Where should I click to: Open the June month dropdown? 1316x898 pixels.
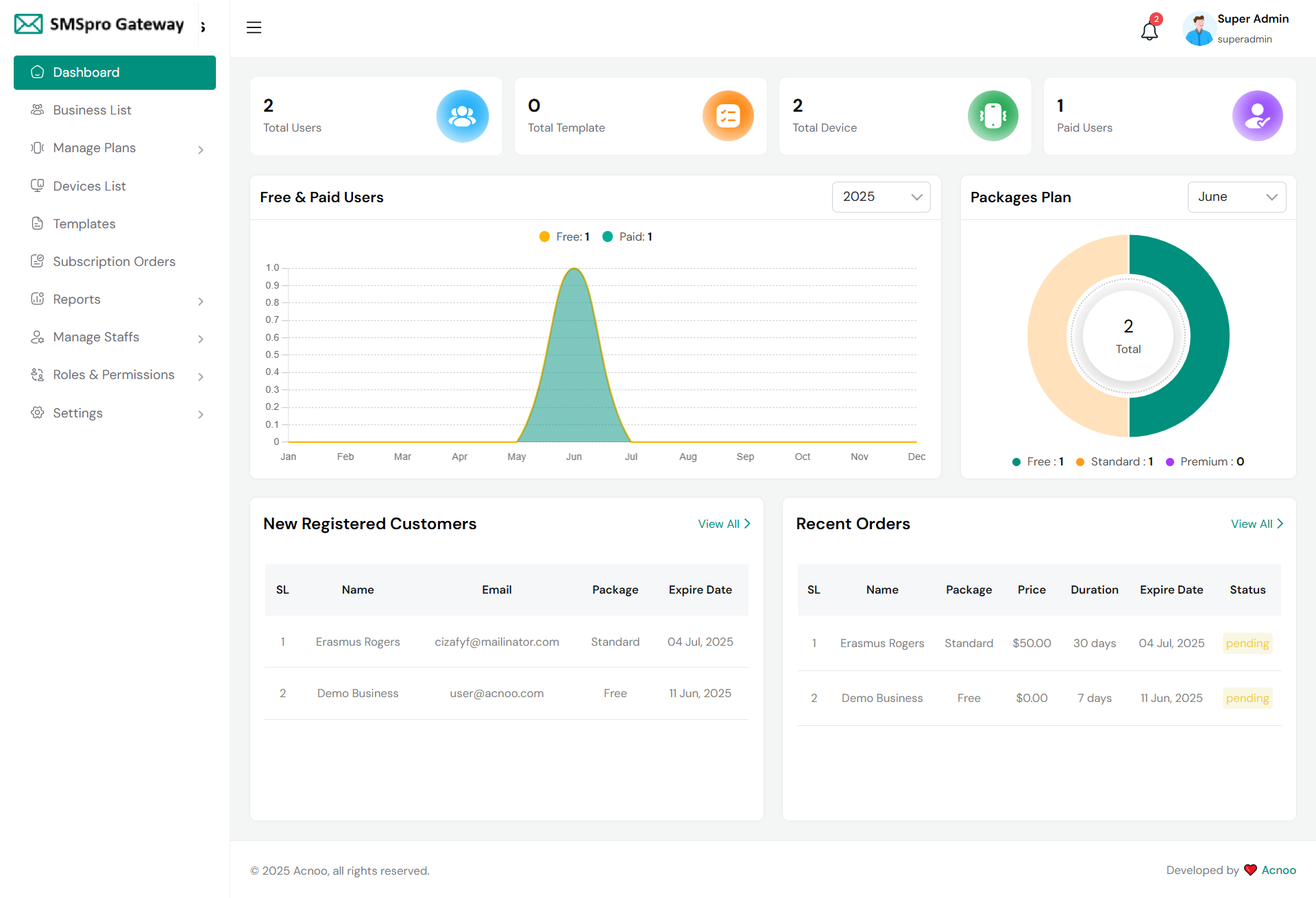1236,197
